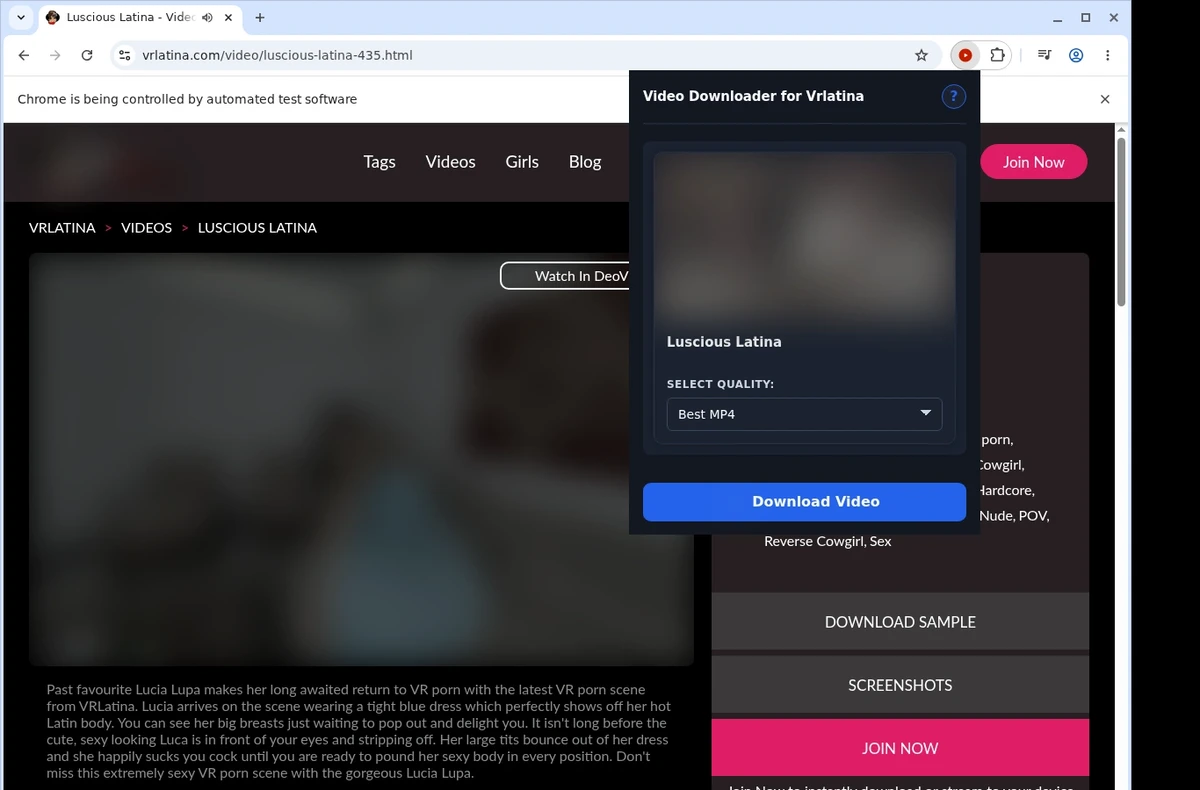The height and width of the screenshot is (790, 1200).
Task: Click the Nude tag link
Action: 995,516
